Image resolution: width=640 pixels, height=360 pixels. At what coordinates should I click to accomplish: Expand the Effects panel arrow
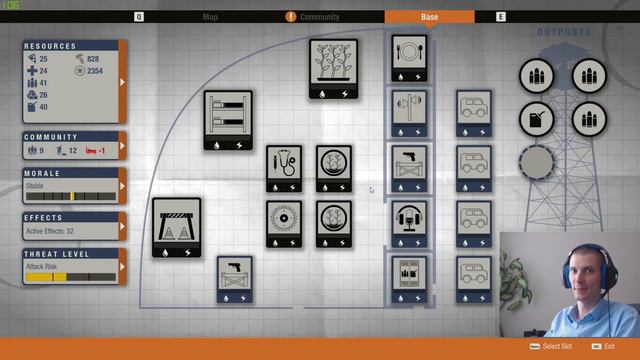tap(122, 226)
